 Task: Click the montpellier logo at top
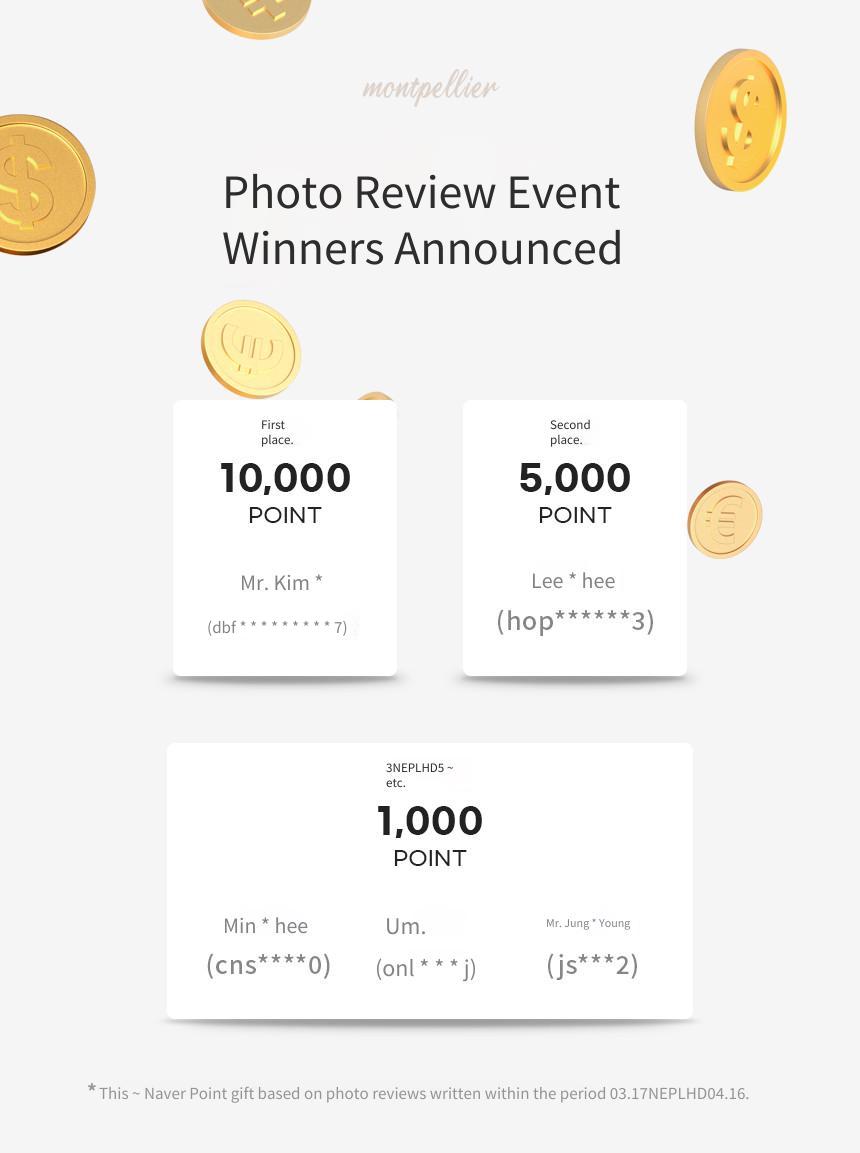(430, 89)
